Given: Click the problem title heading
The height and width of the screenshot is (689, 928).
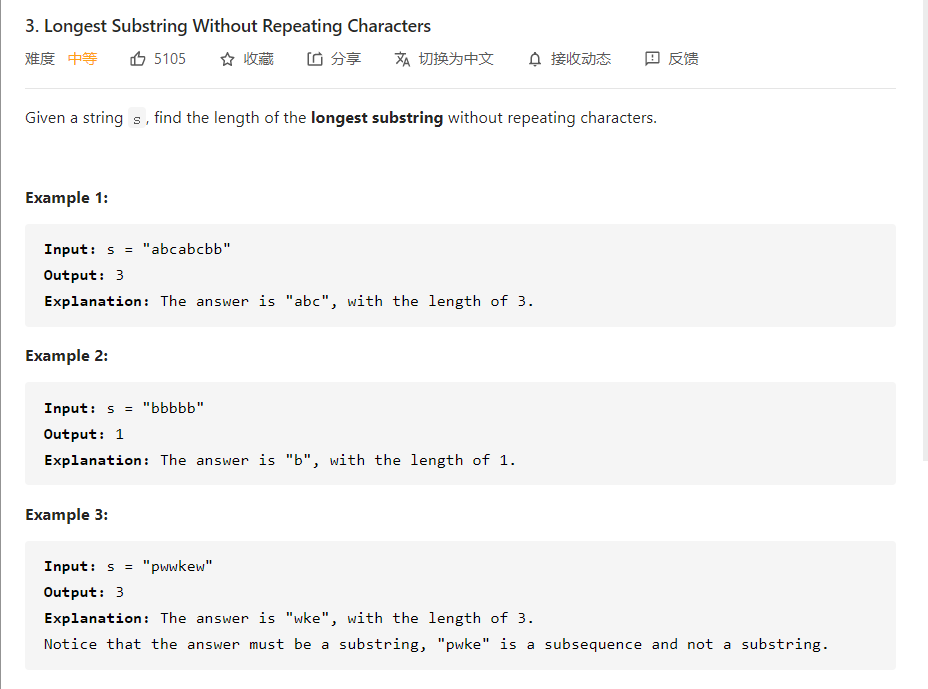Looking at the screenshot, I should tap(228, 26).
